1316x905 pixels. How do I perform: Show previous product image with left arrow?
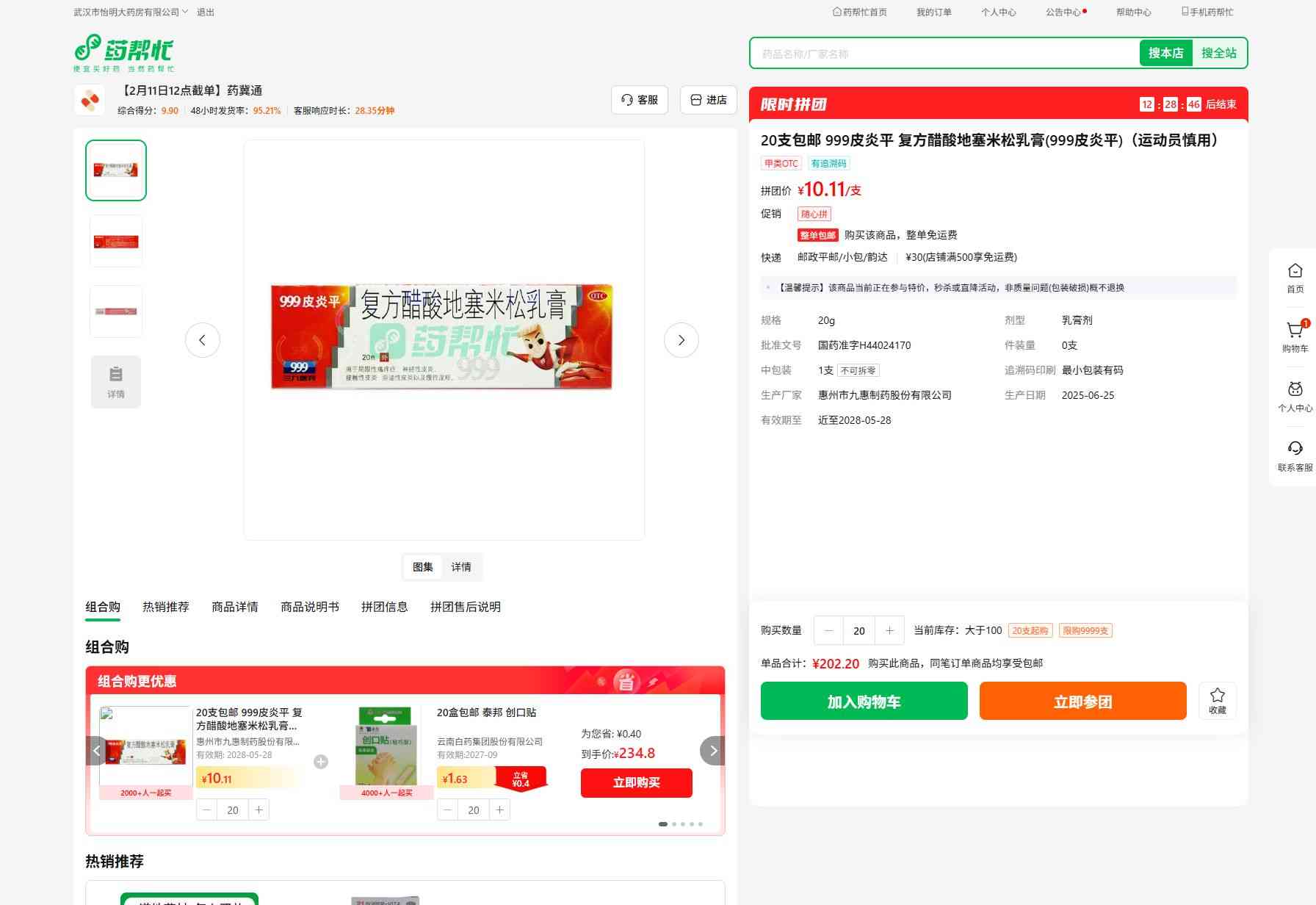coord(203,340)
